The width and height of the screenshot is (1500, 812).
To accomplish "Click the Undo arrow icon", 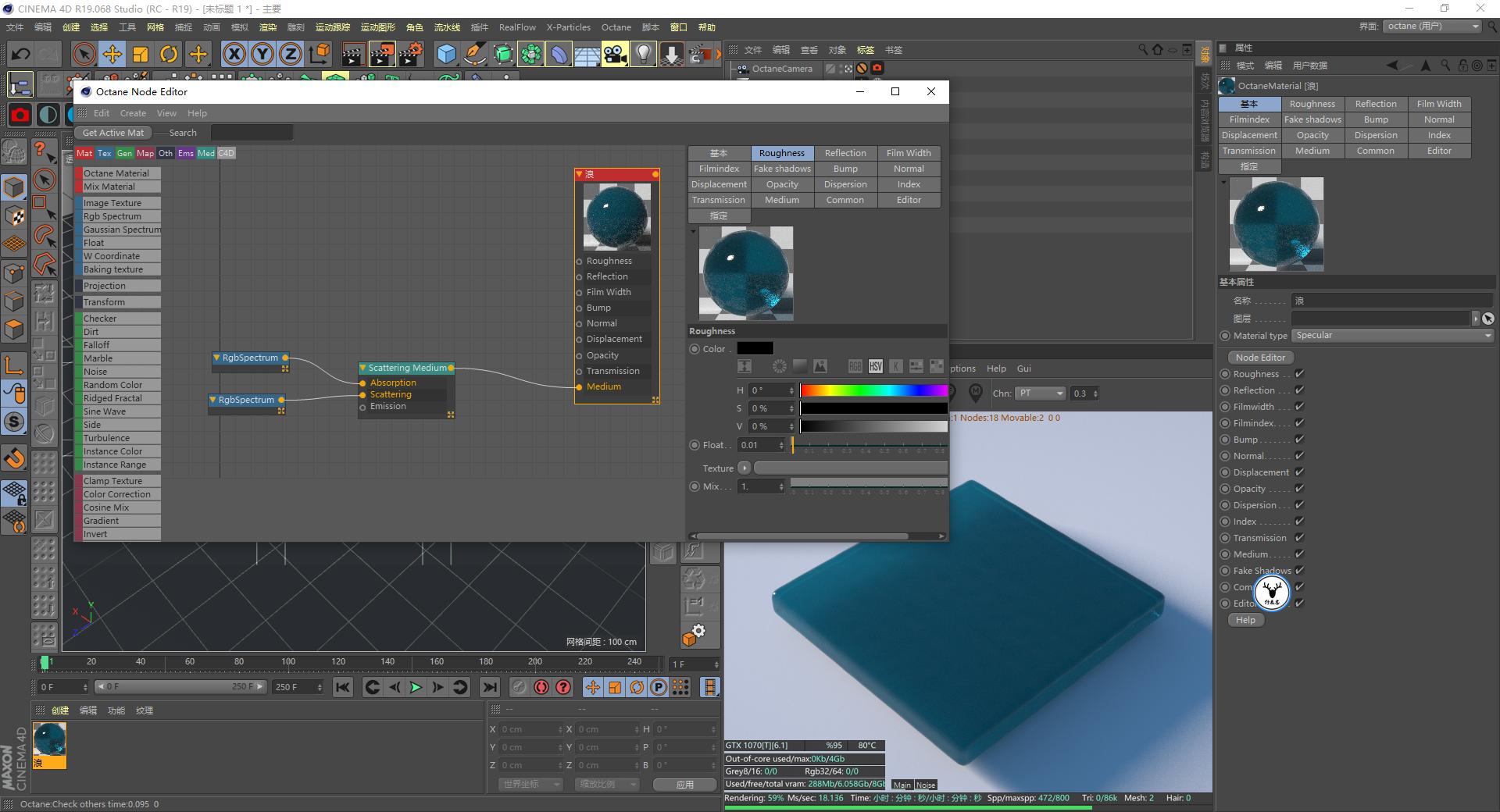I will pyautogui.click(x=21, y=54).
